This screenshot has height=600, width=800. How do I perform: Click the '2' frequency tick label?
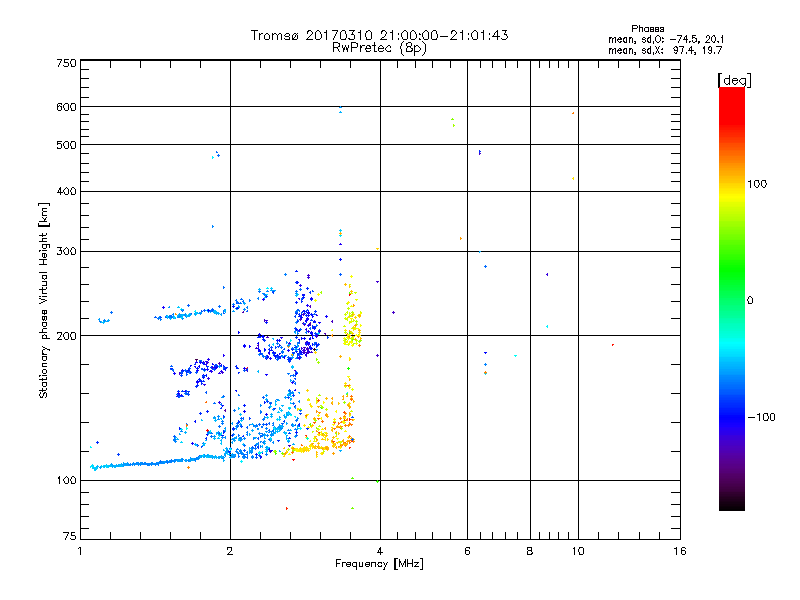click(x=230, y=551)
